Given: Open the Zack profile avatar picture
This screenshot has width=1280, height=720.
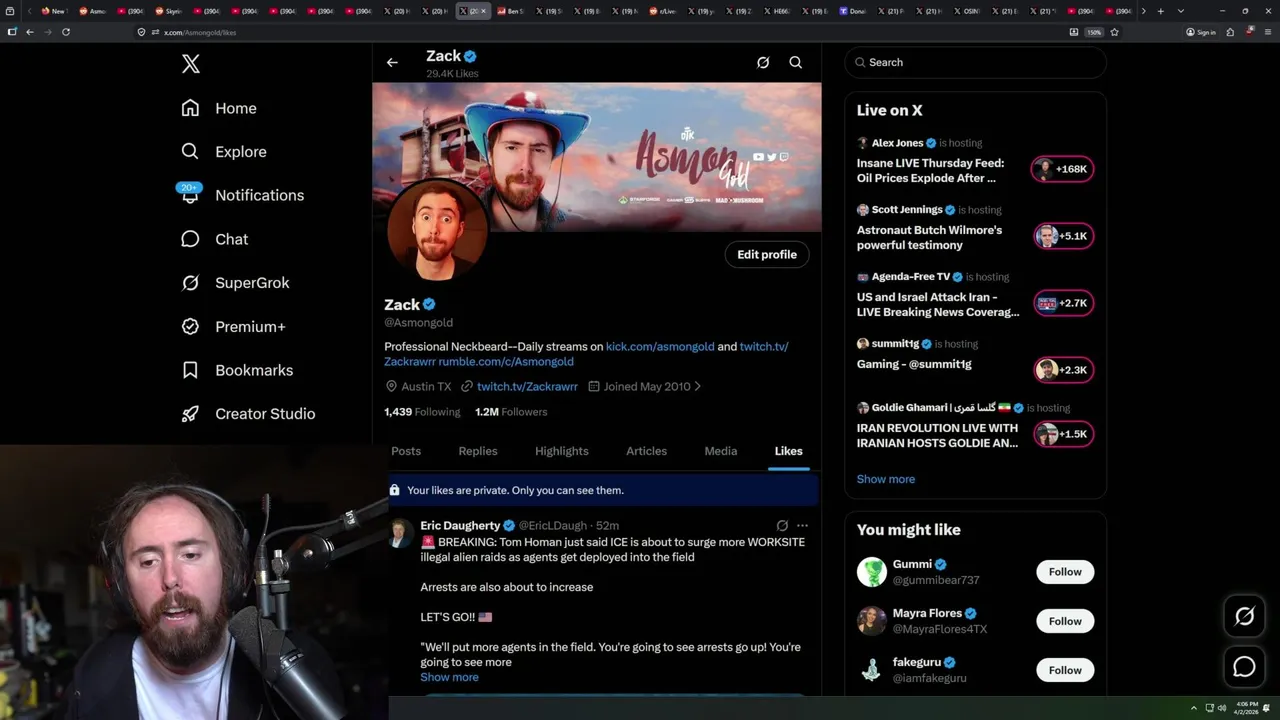Looking at the screenshot, I should point(437,231).
